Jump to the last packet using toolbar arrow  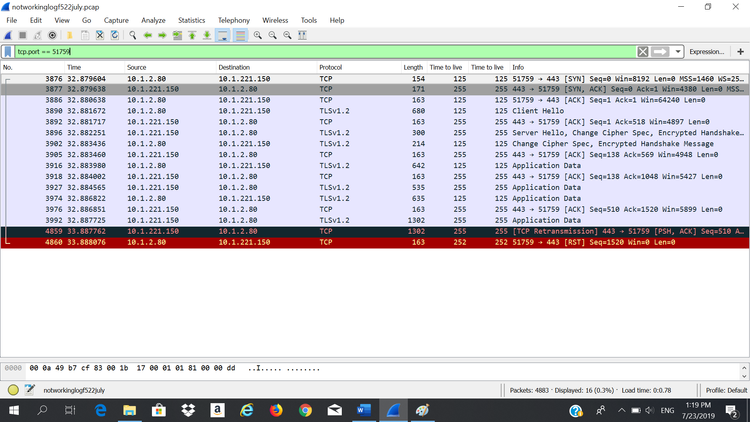pyautogui.click(x=206, y=35)
